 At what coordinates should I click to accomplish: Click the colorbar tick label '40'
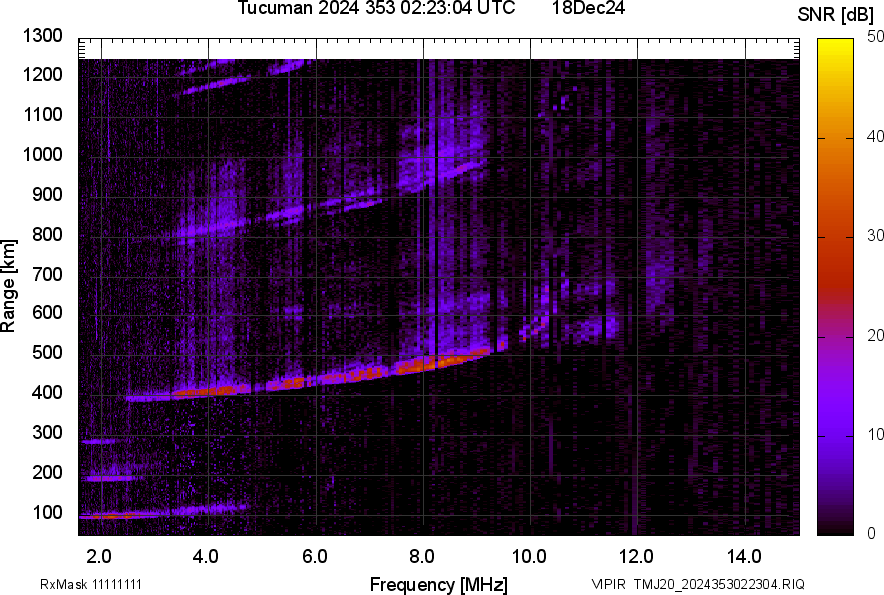(875, 136)
